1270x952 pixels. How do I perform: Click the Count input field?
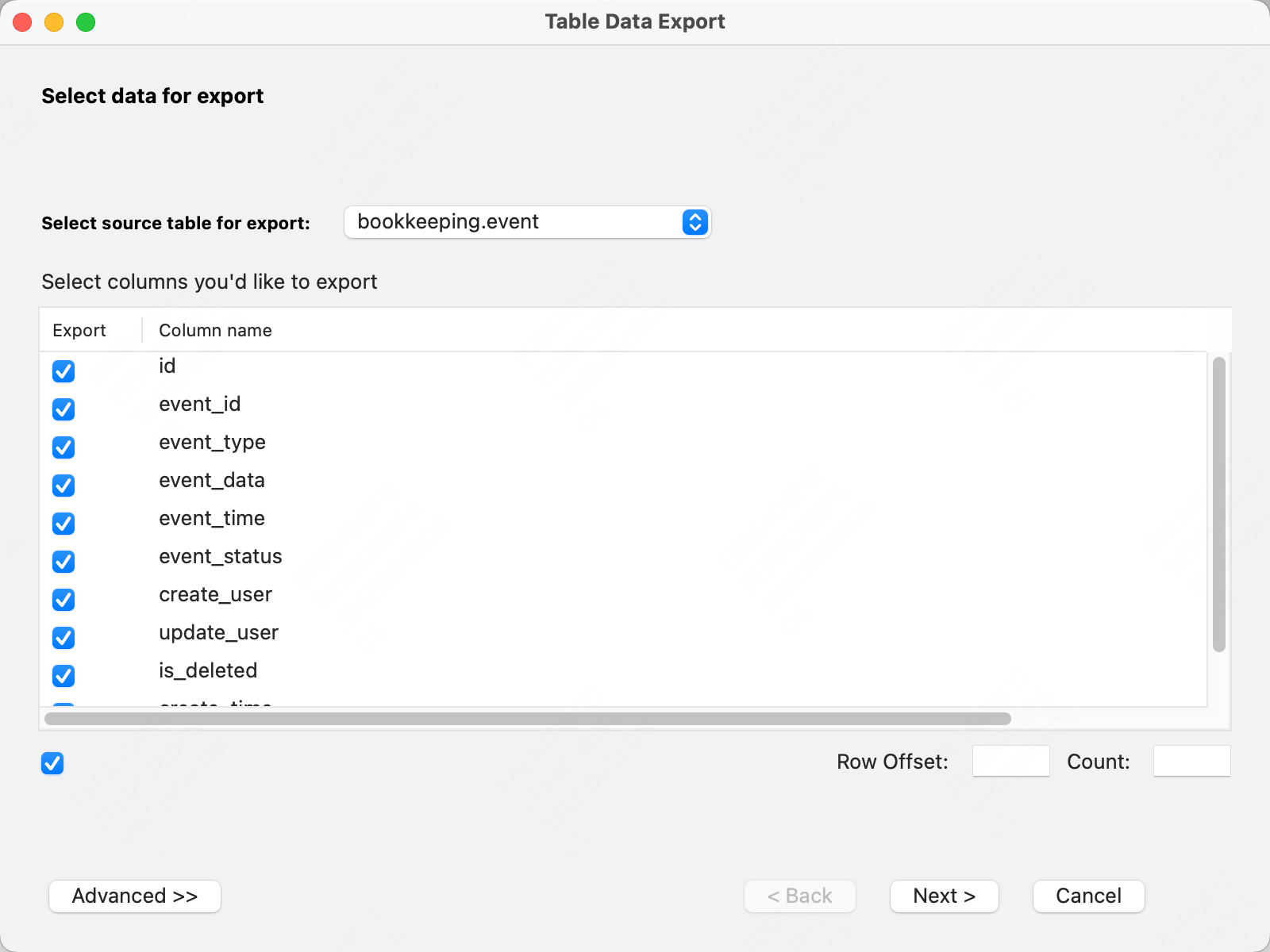point(1191,762)
